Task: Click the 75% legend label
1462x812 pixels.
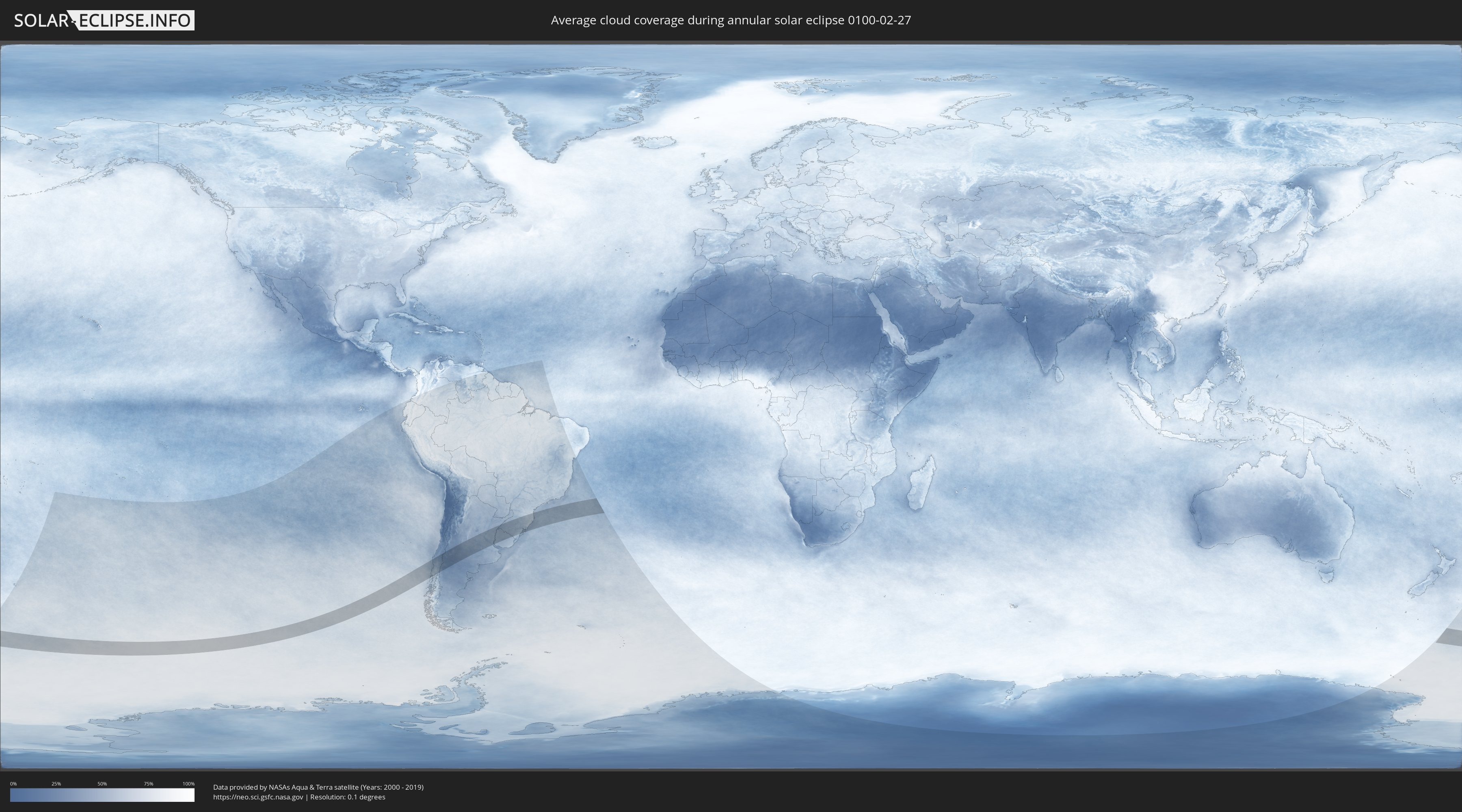Action: [x=148, y=784]
